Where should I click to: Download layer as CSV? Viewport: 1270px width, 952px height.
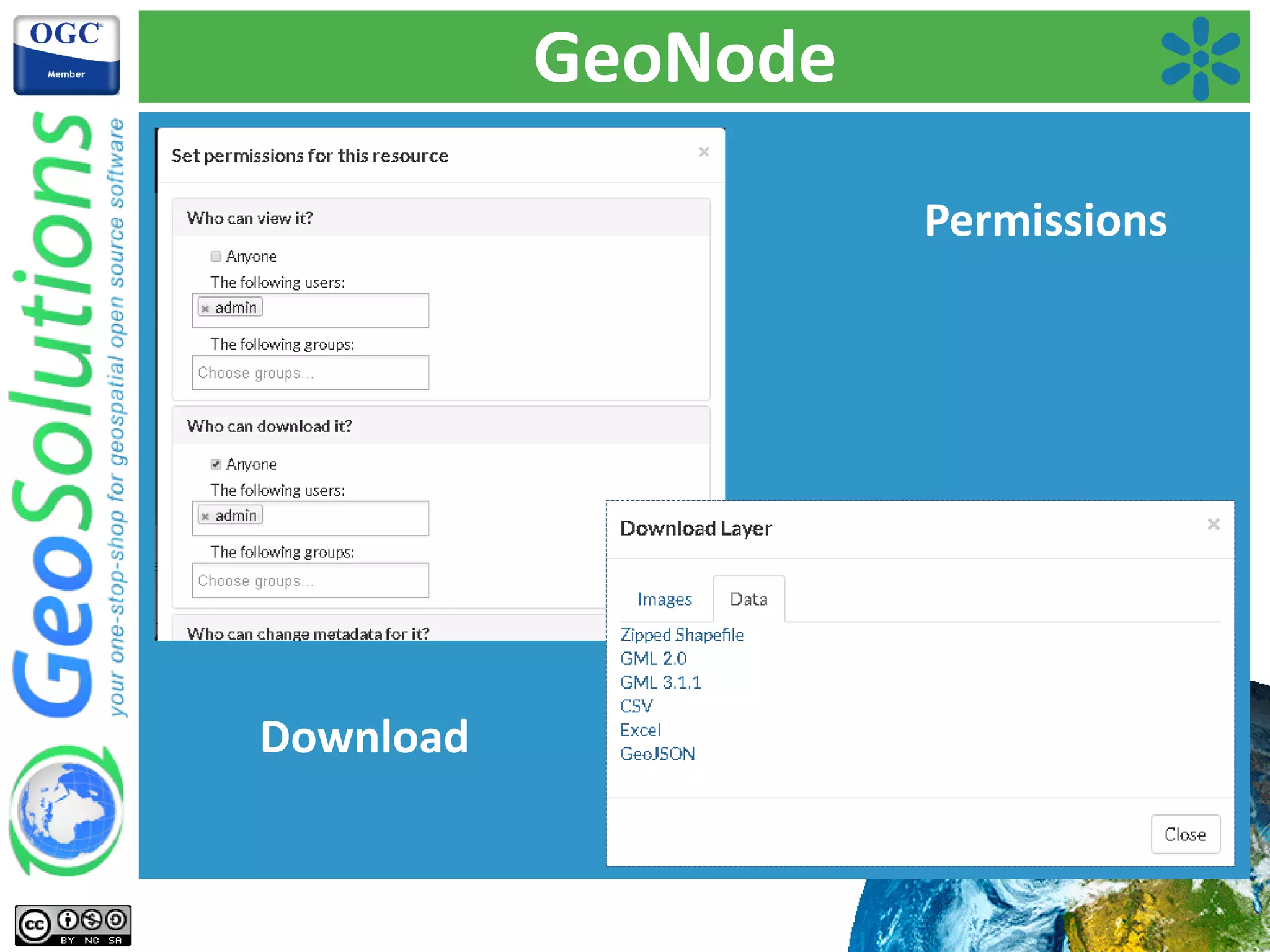pyautogui.click(x=636, y=706)
